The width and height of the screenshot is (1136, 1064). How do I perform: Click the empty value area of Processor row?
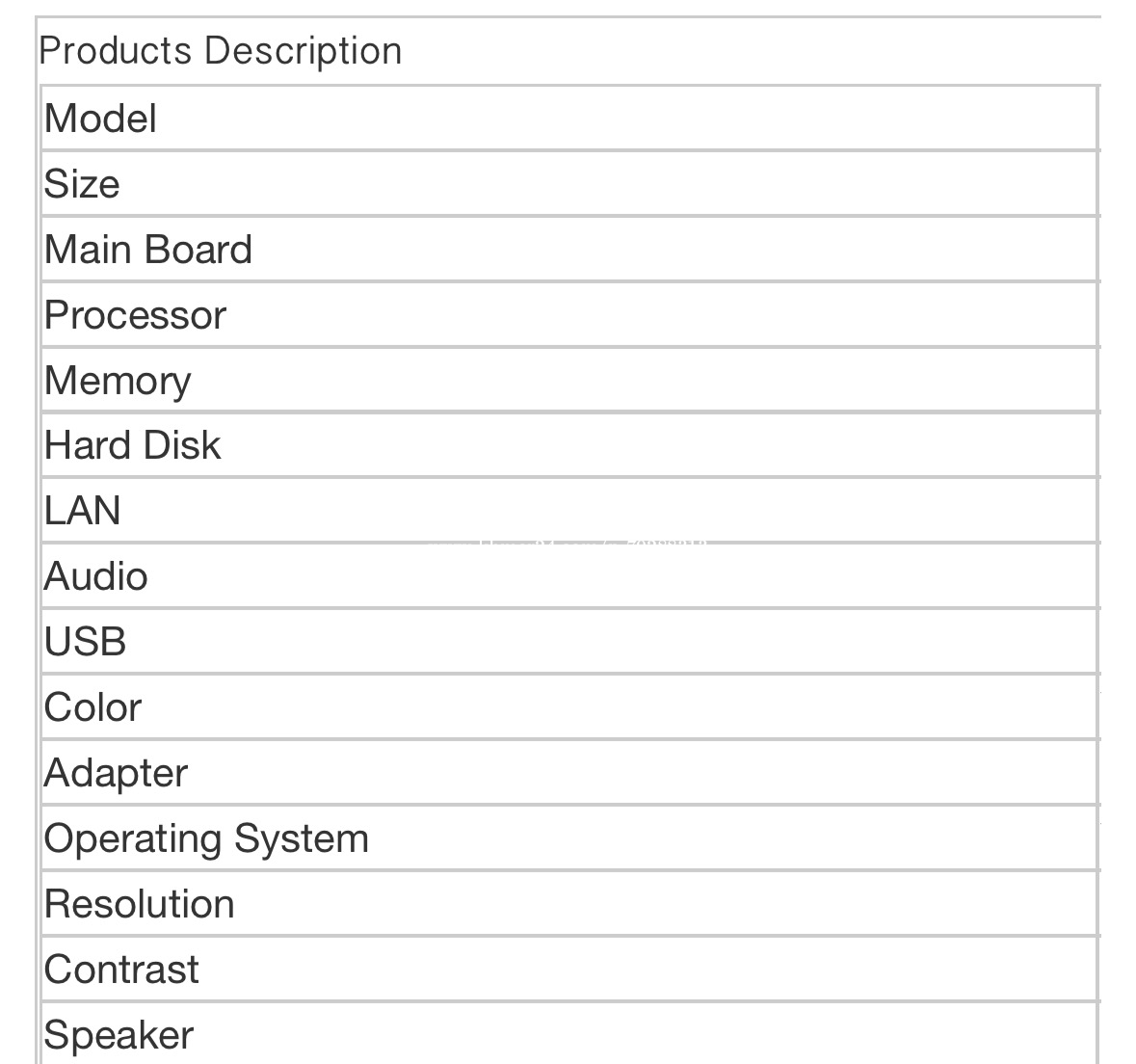point(663,315)
